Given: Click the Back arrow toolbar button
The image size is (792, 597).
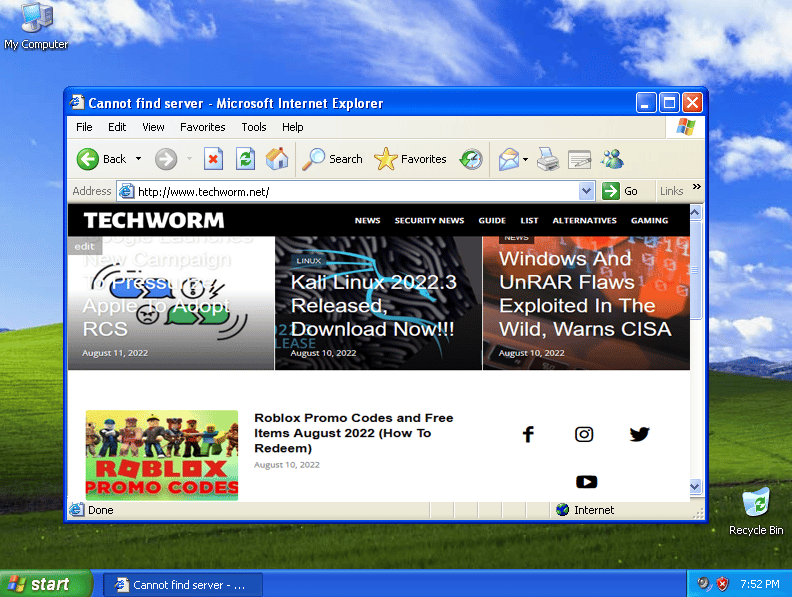Looking at the screenshot, I should pos(102,159).
